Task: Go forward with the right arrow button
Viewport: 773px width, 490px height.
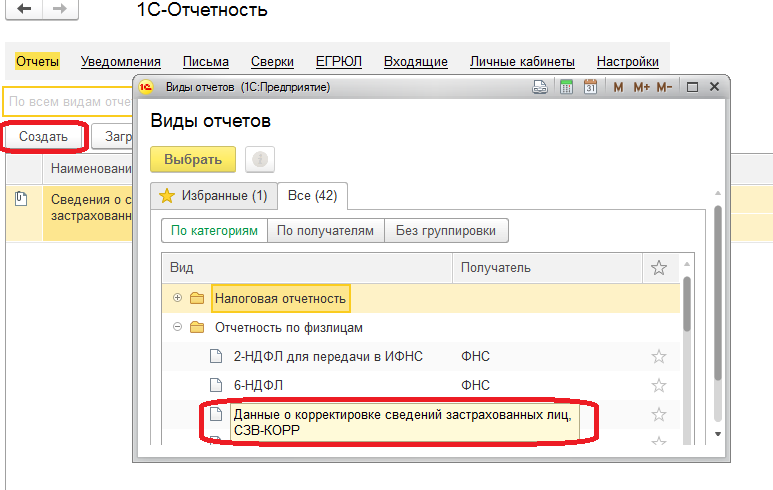Action: [60, 9]
